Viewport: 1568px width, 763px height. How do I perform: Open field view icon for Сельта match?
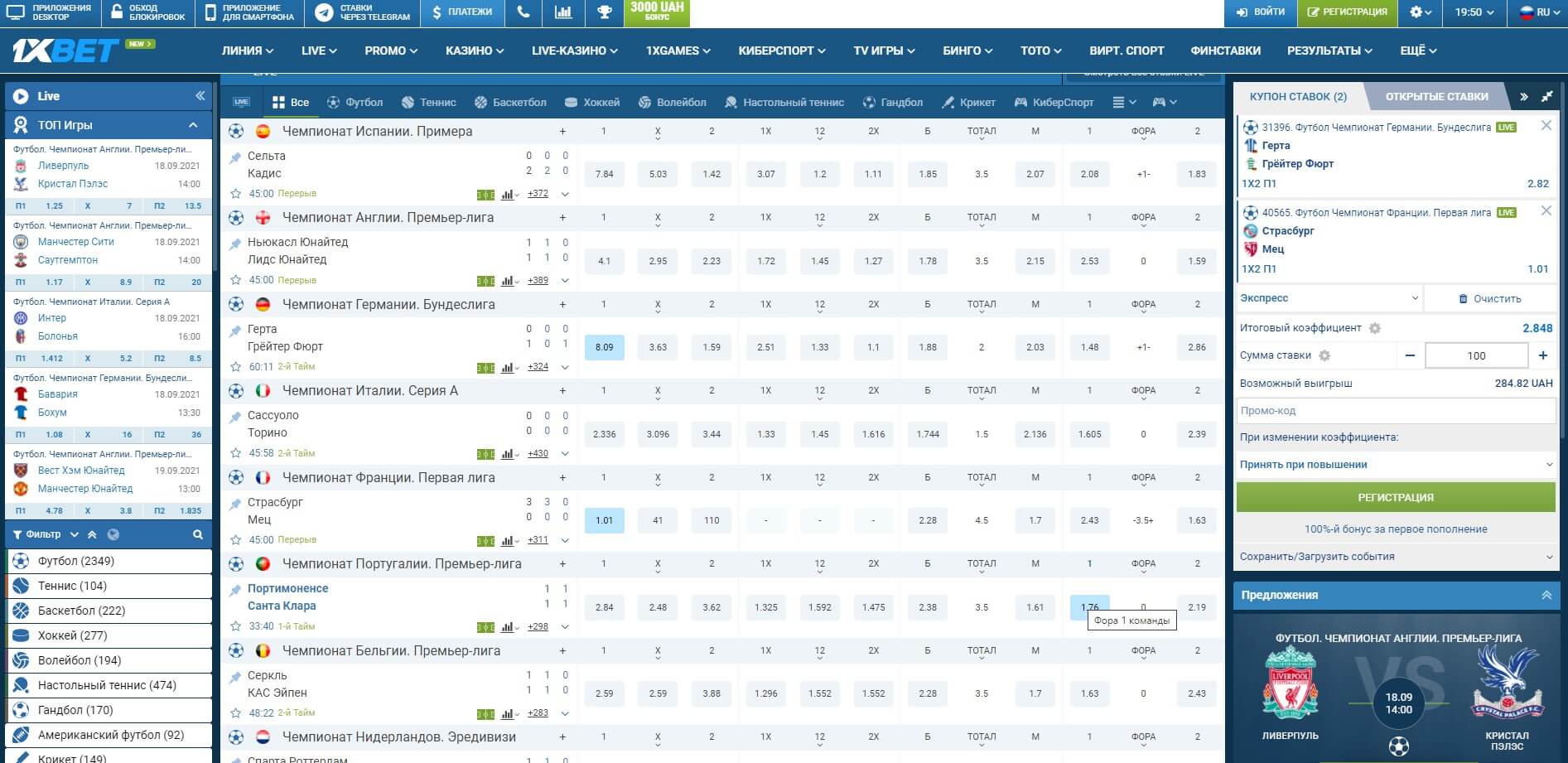(x=485, y=195)
